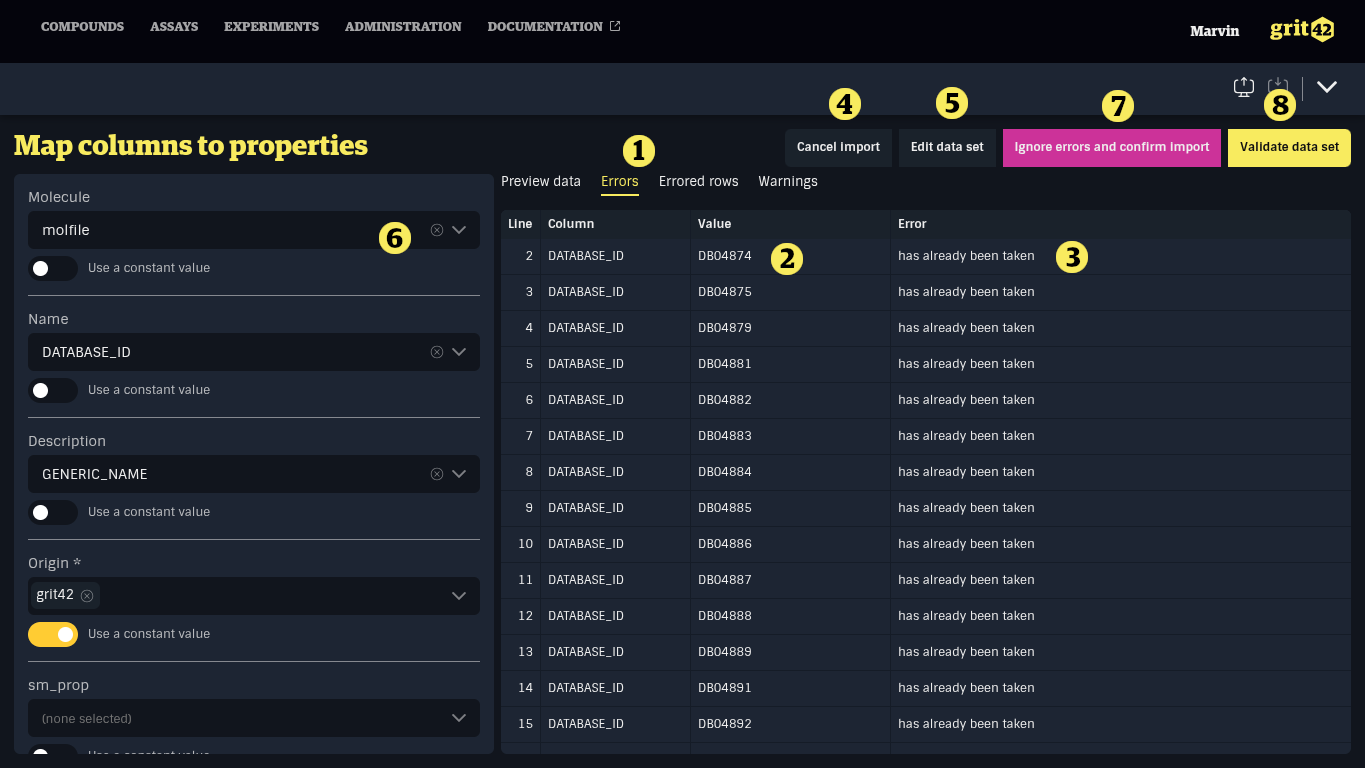The image size is (1365, 768).
Task: Click the Marvin user name
Action: pos(1214,31)
